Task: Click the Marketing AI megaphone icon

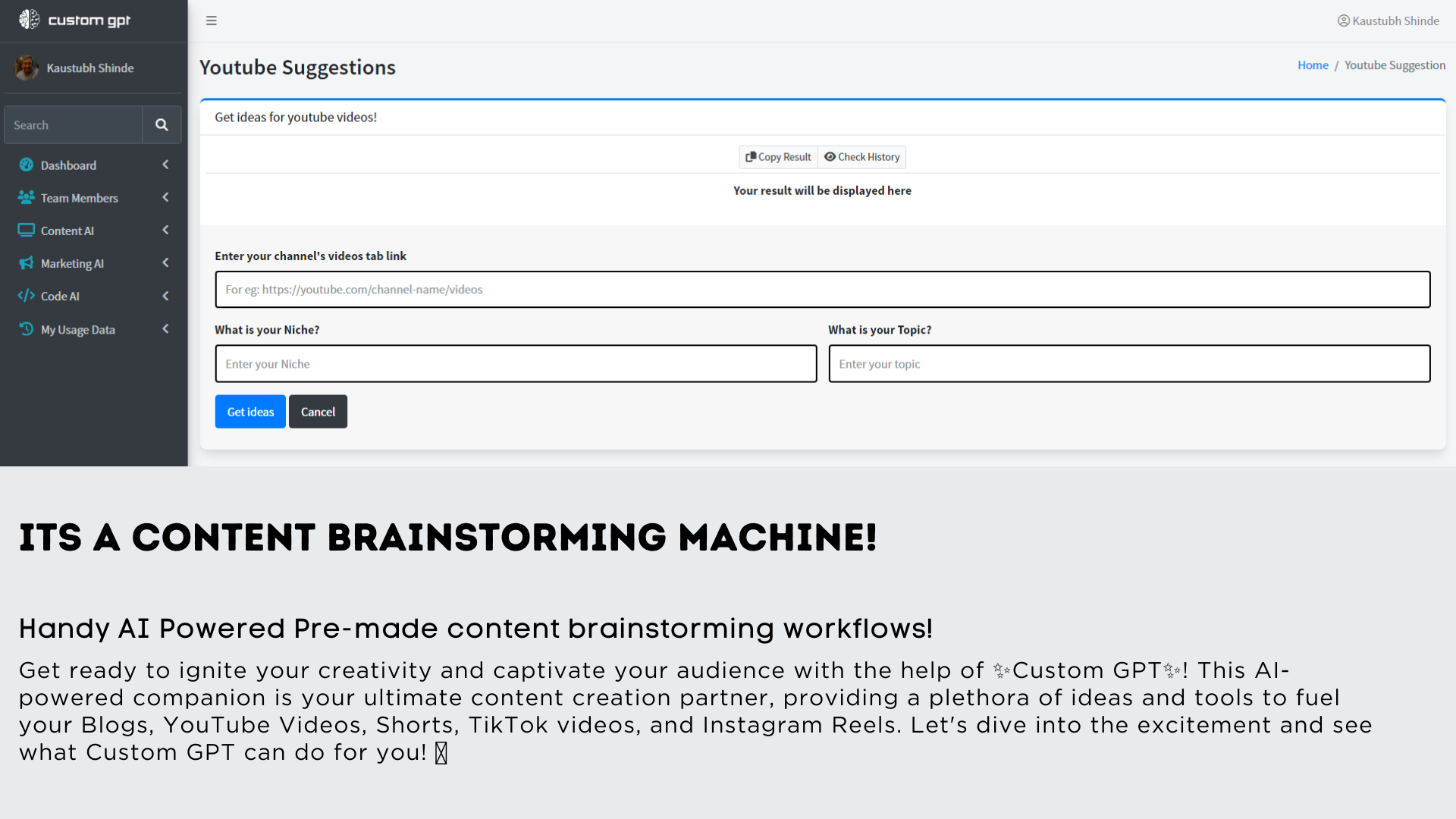Action: (27, 263)
